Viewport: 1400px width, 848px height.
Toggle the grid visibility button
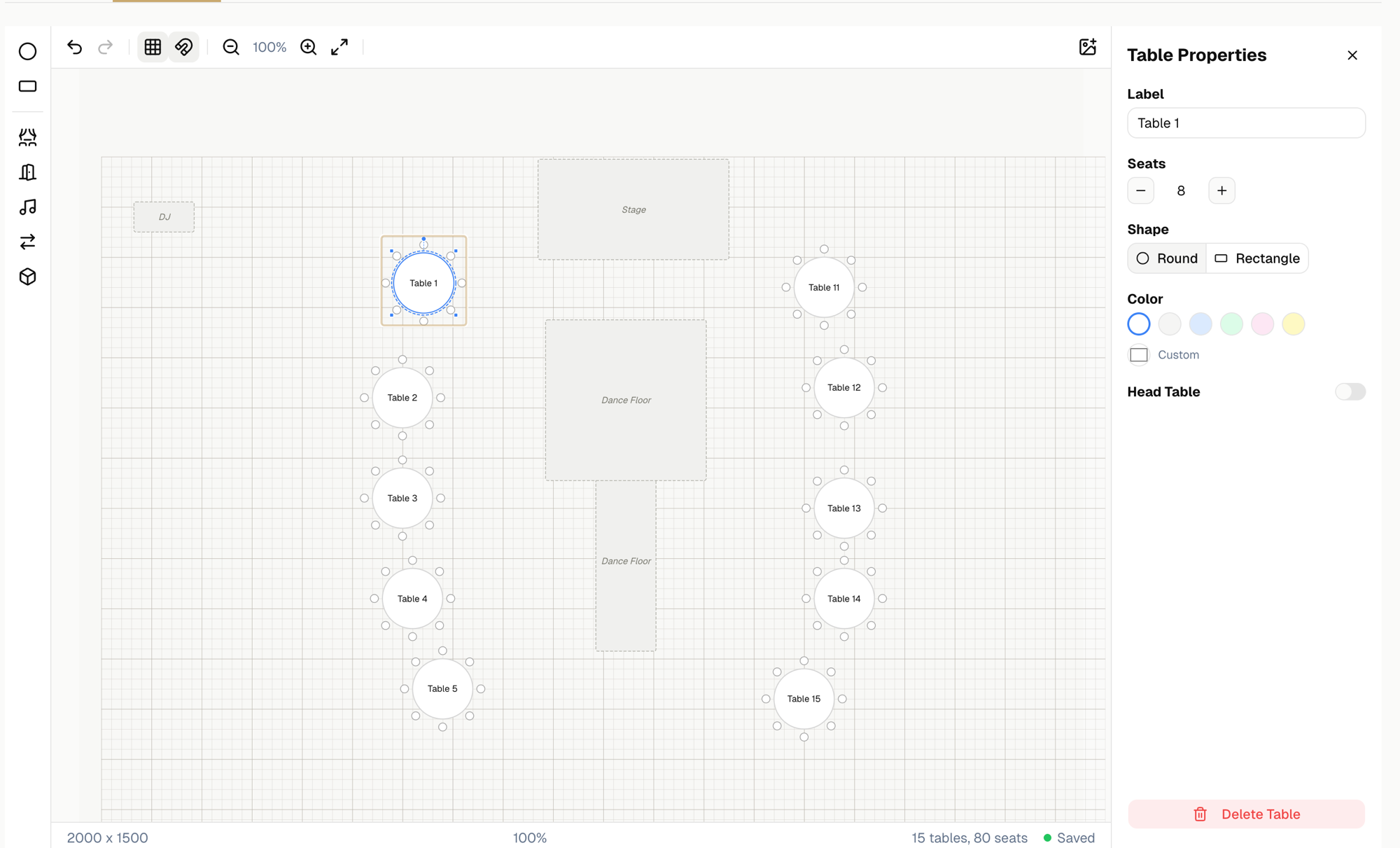click(152, 47)
